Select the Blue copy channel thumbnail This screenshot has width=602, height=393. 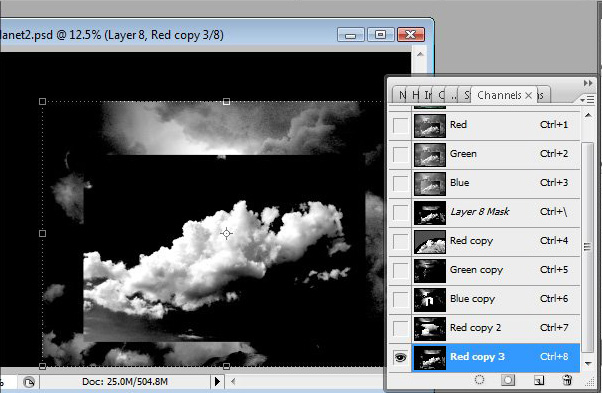pos(430,299)
